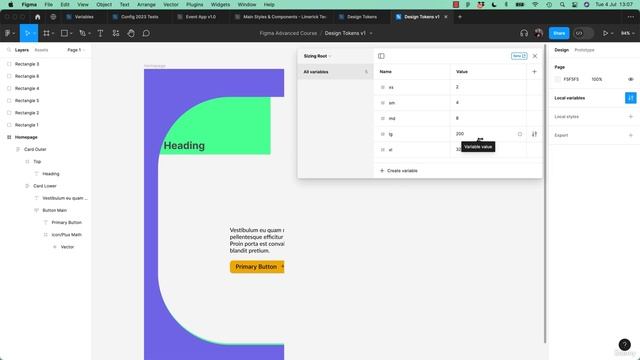The image size is (640, 360).
Task: Select the Card Outer layer
Action: 35,149
